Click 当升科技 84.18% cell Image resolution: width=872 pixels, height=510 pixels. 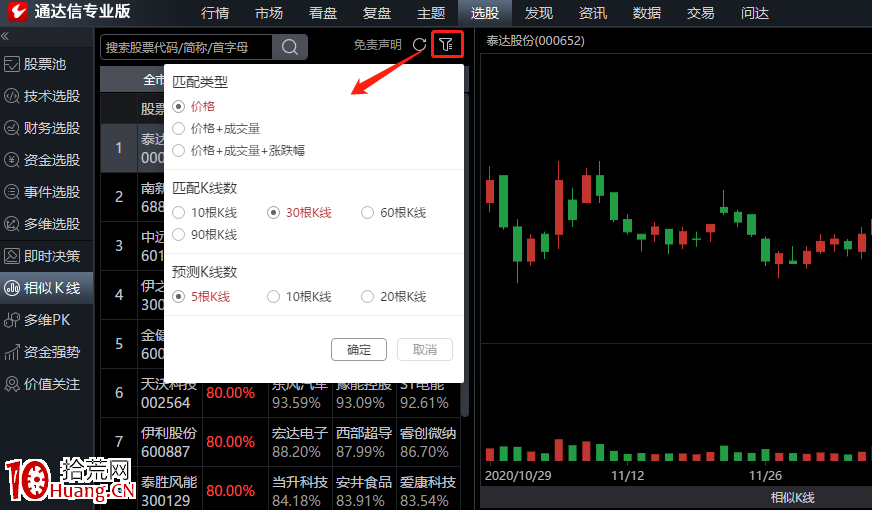300,490
